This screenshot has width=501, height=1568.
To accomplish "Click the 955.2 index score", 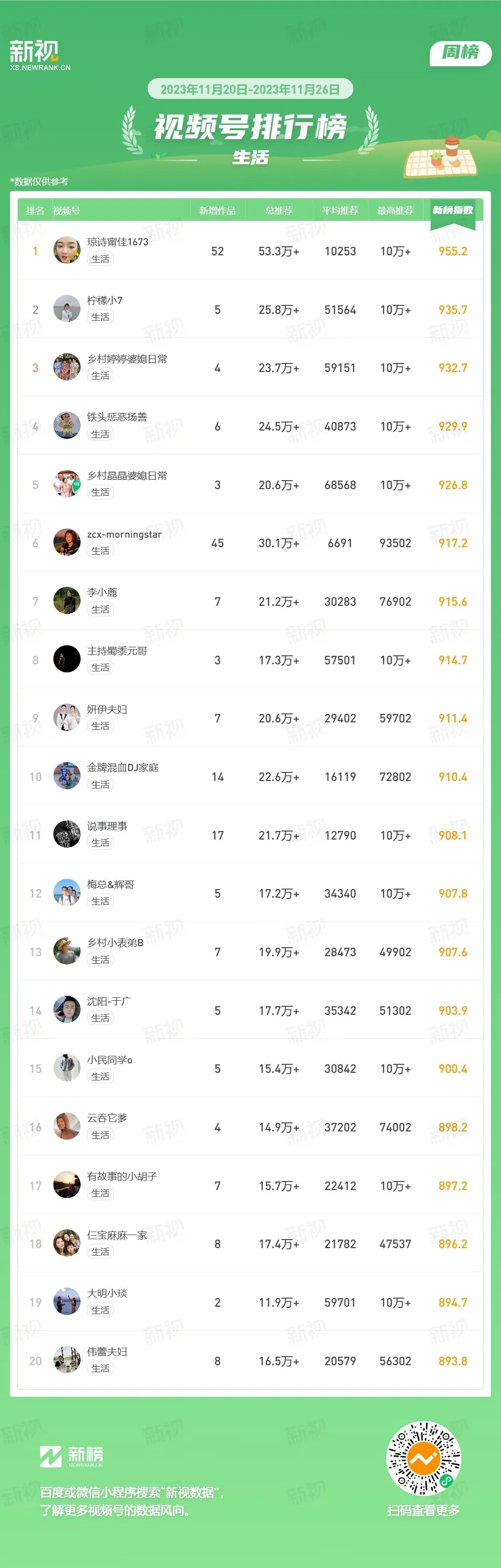I will (x=453, y=251).
